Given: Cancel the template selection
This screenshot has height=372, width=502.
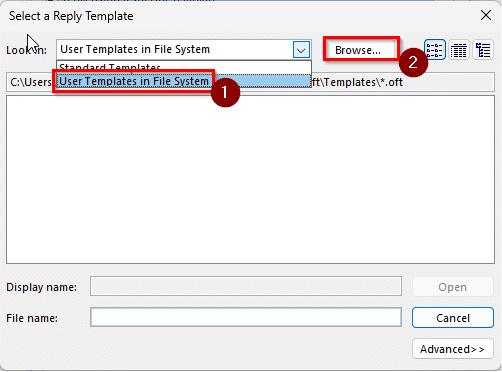Looking at the screenshot, I should click(x=453, y=318).
